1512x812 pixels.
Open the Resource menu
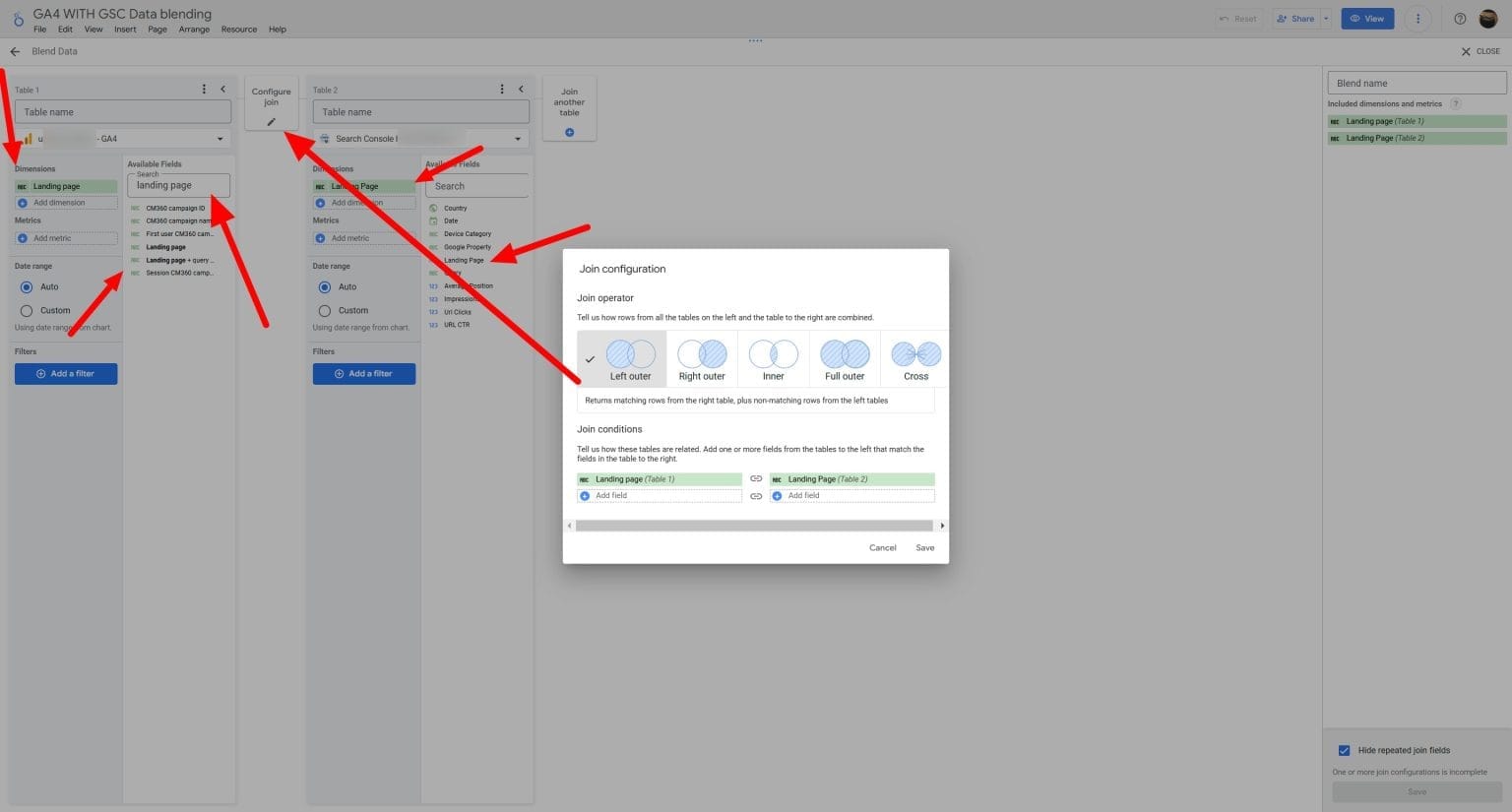[x=238, y=30]
